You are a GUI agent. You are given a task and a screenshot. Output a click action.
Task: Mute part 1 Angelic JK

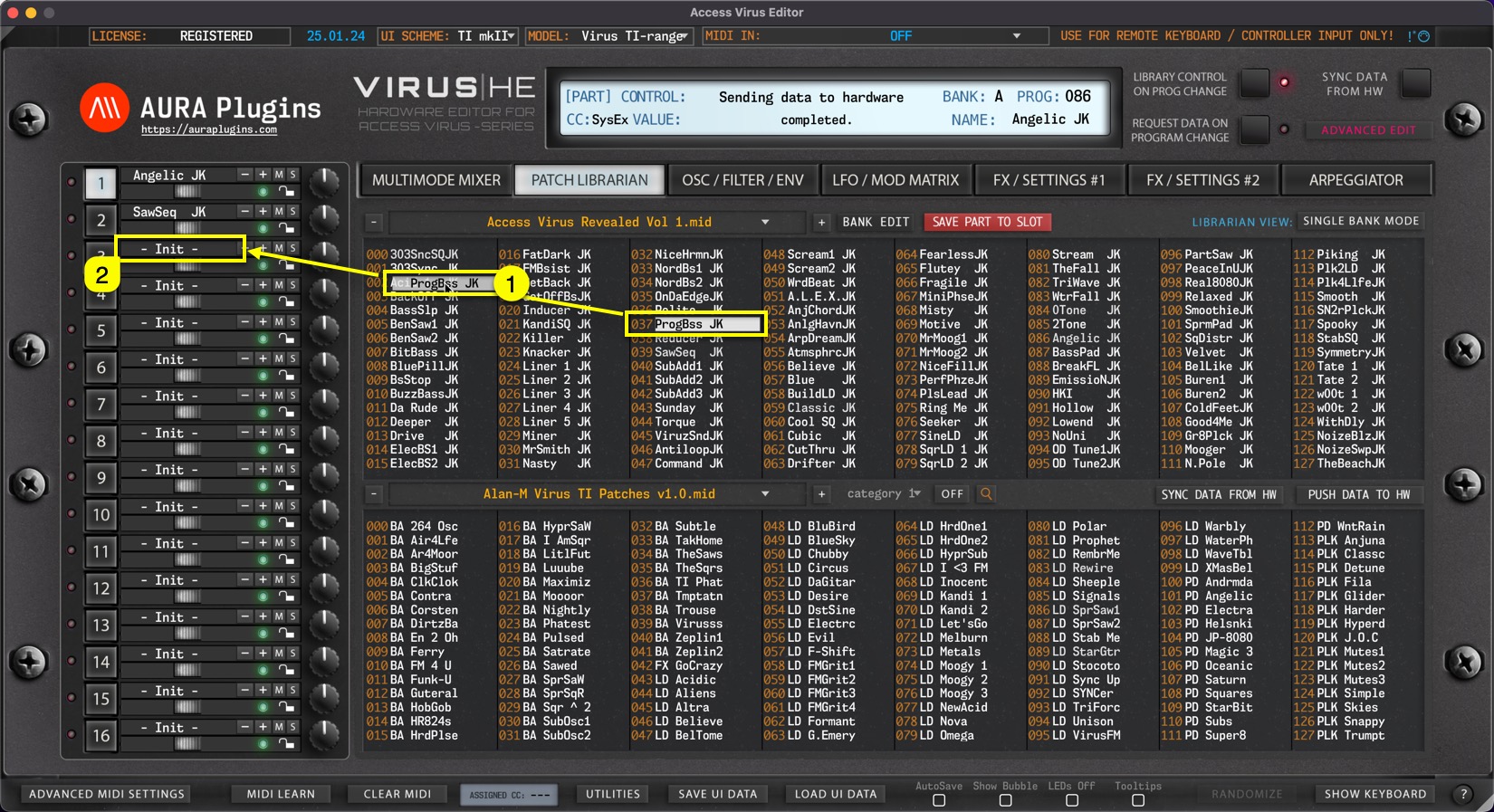pyautogui.click(x=279, y=175)
